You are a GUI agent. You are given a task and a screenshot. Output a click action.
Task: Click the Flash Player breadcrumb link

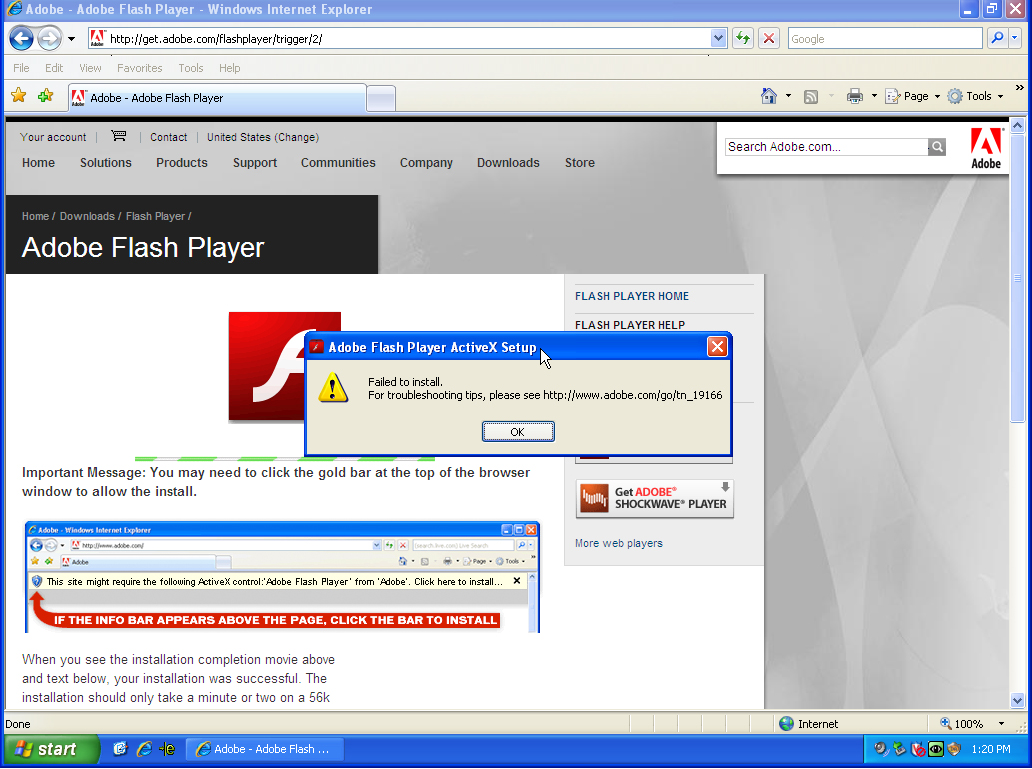click(x=155, y=216)
